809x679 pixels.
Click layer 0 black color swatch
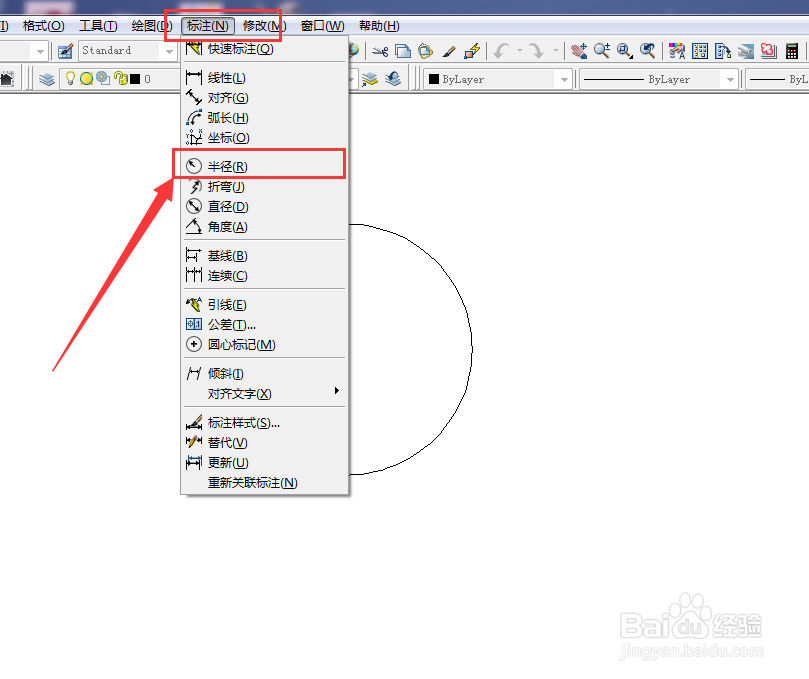pyautogui.click(x=135, y=79)
